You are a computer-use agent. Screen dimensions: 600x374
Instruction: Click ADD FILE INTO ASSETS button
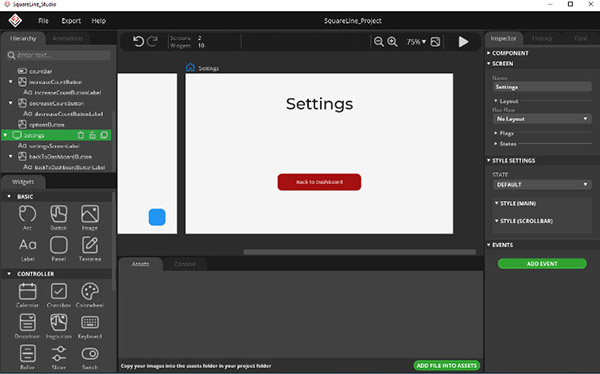pyautogui.click(x=447, y=366)
